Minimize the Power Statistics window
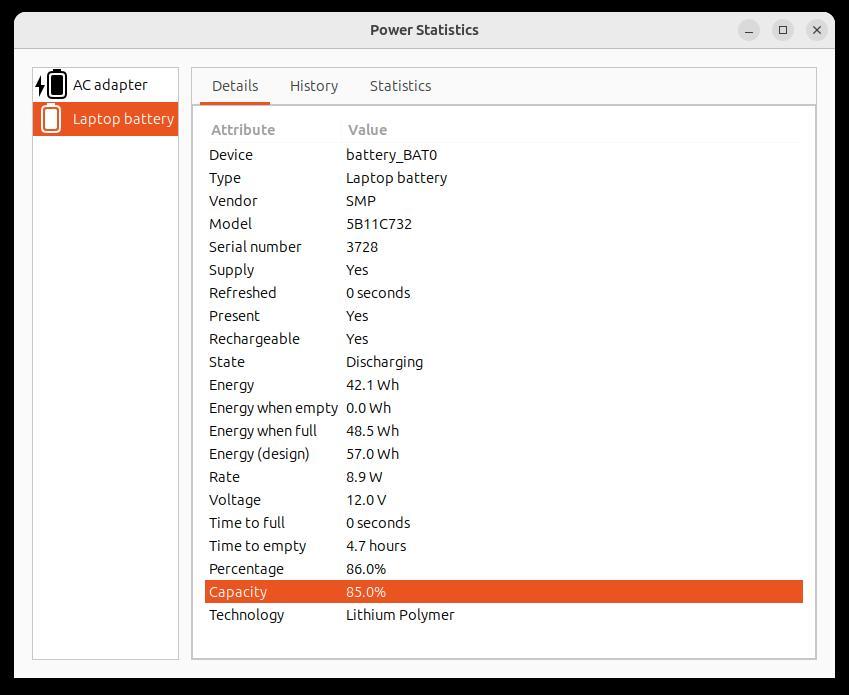This screenshot has width=849, height=695. tap(749, 30)
